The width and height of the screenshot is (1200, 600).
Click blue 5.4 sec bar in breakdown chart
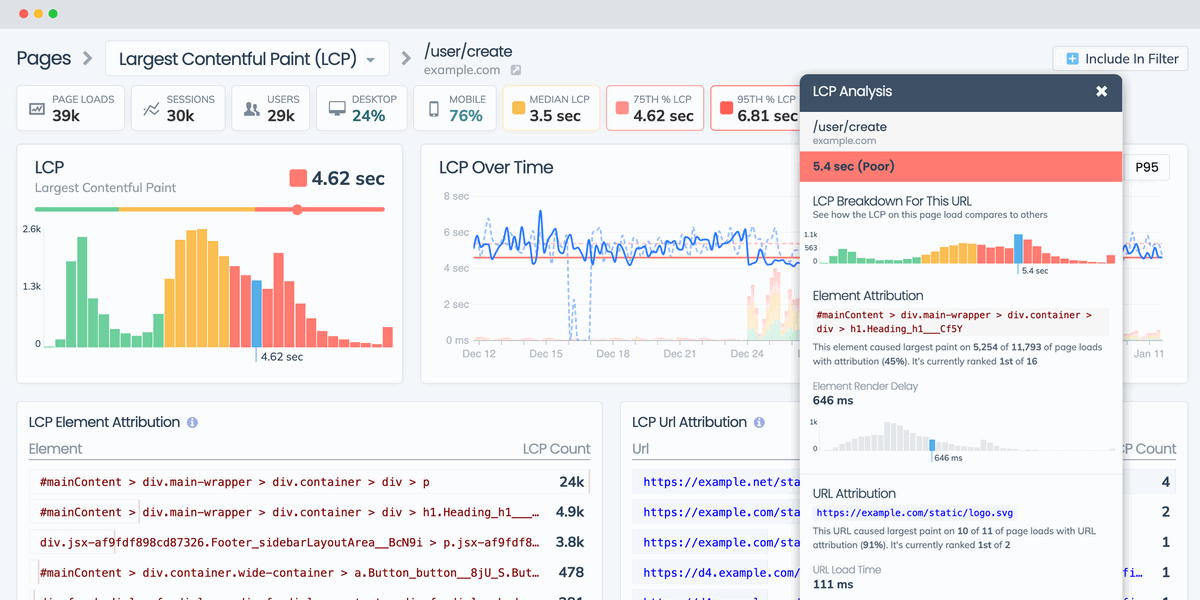point(1019,249)
